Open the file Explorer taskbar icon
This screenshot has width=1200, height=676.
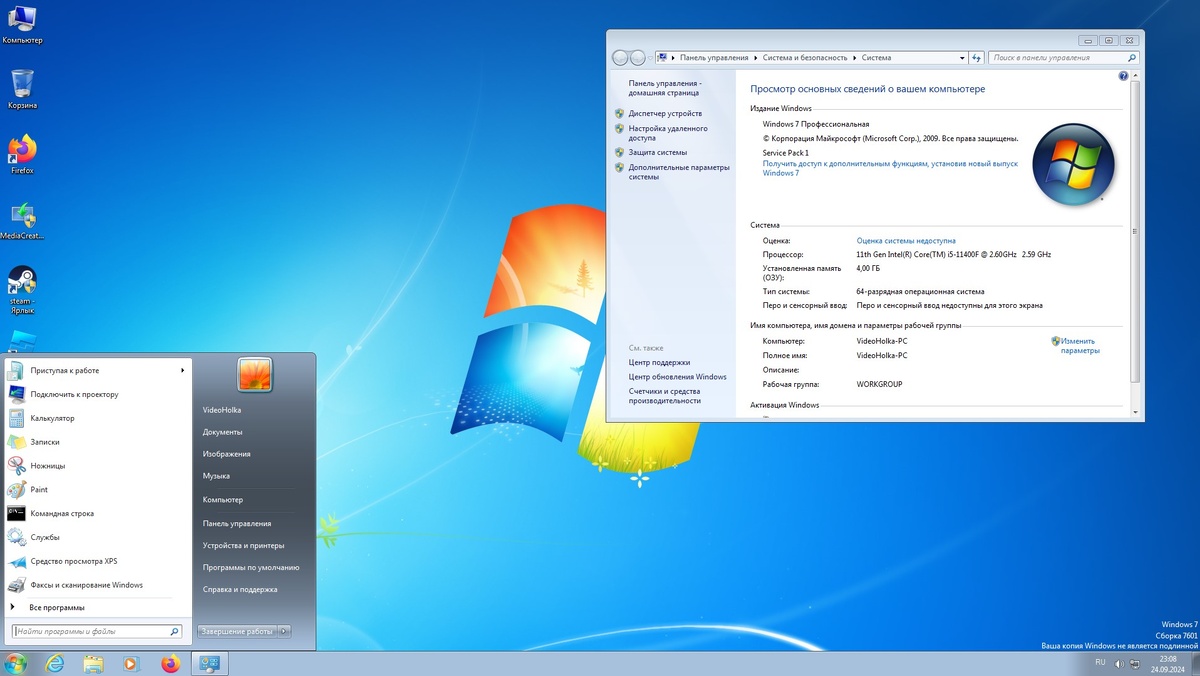[93, 663]
